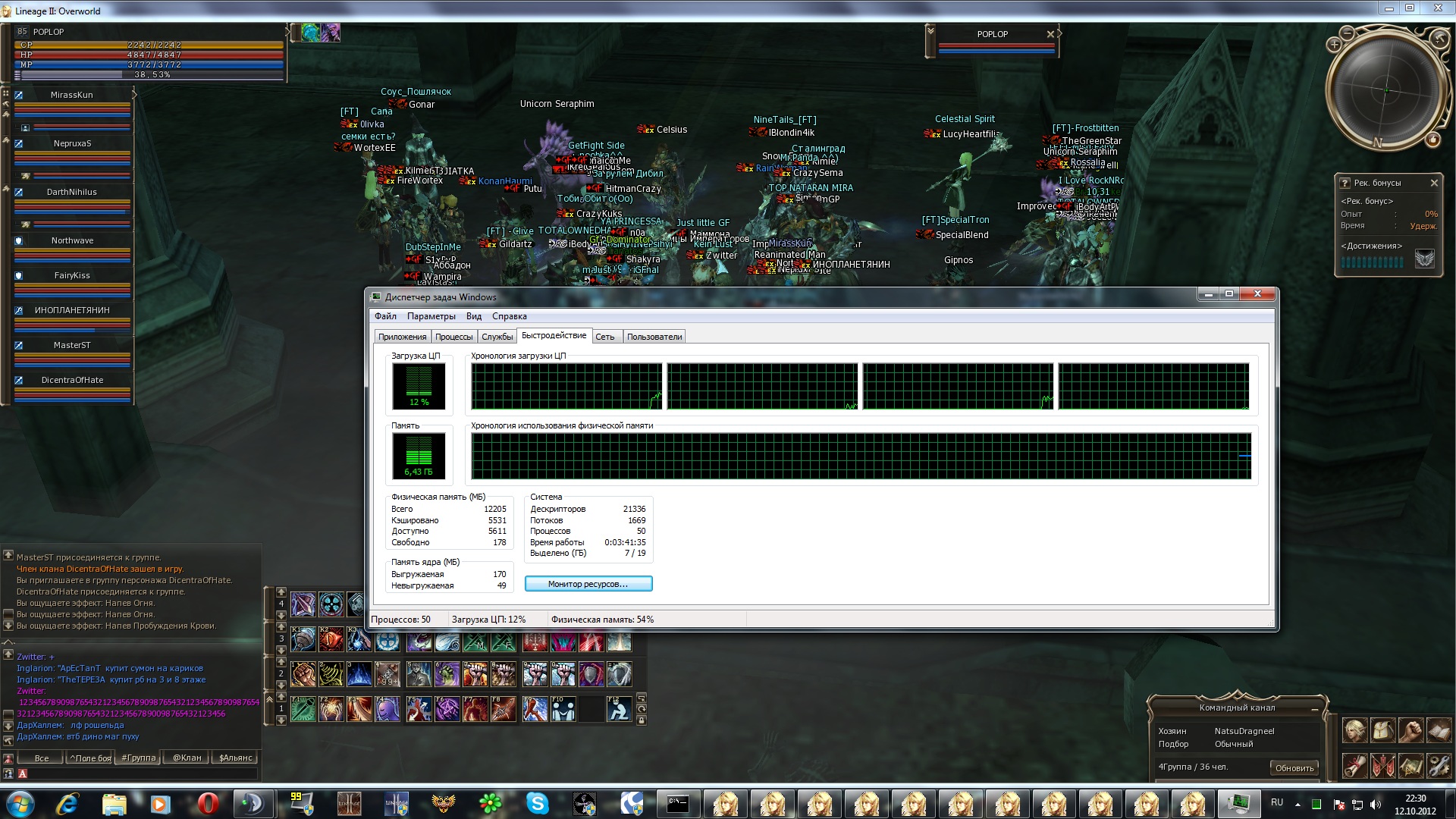1456x819 pixels.
Task: Switch shortcut bar 3 to the next page
Action: point(281,651)
